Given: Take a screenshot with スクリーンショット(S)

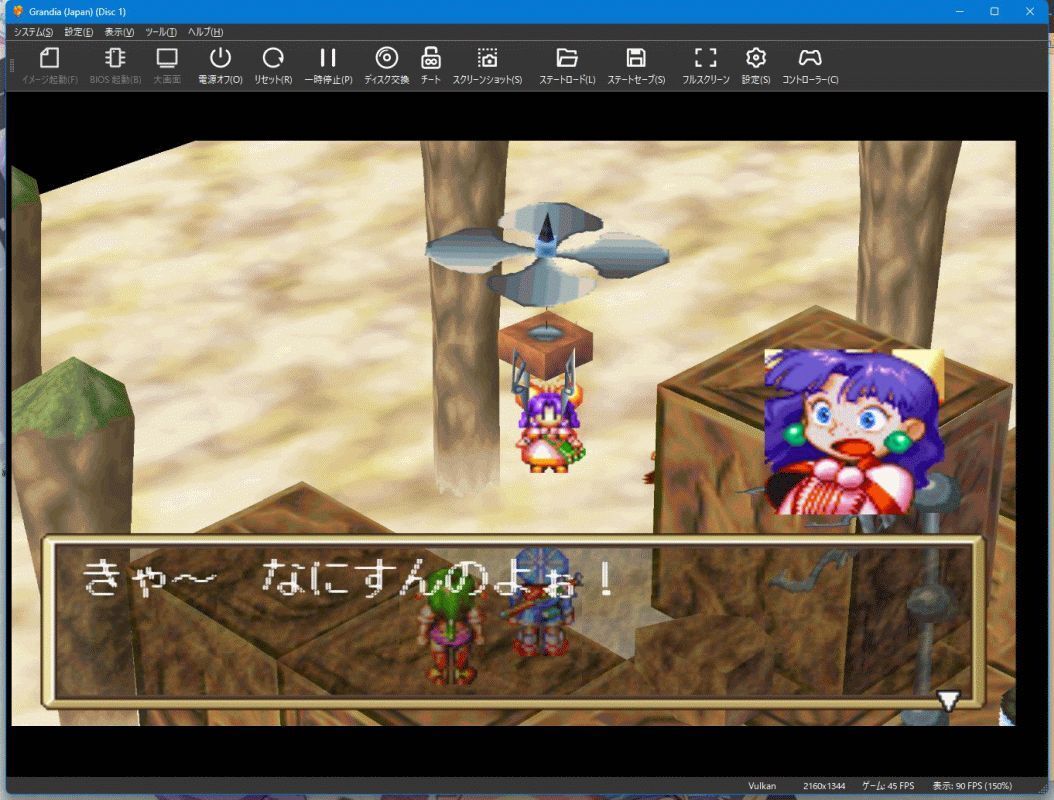Looking at the screenshot, I should coord(487,66).
